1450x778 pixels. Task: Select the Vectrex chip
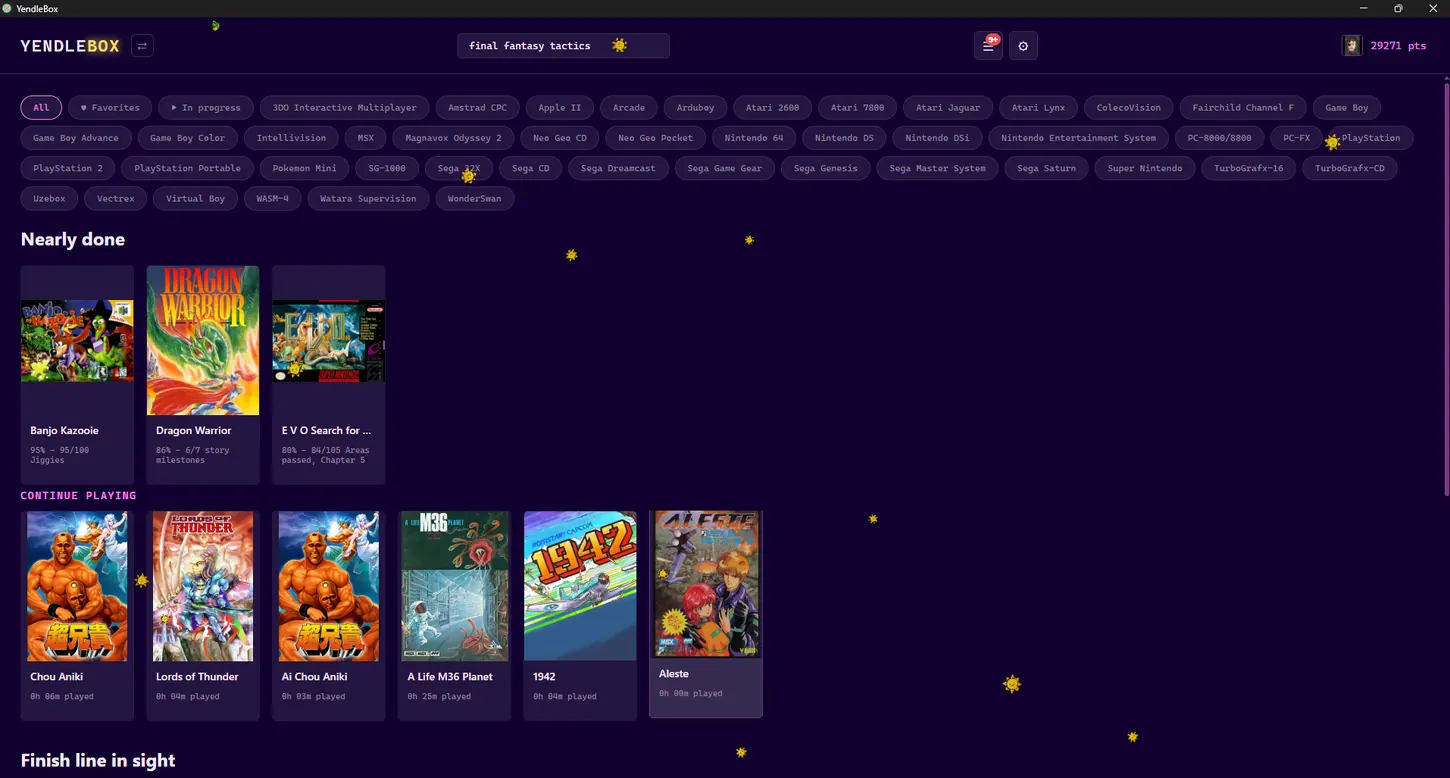tap(116, 198)
